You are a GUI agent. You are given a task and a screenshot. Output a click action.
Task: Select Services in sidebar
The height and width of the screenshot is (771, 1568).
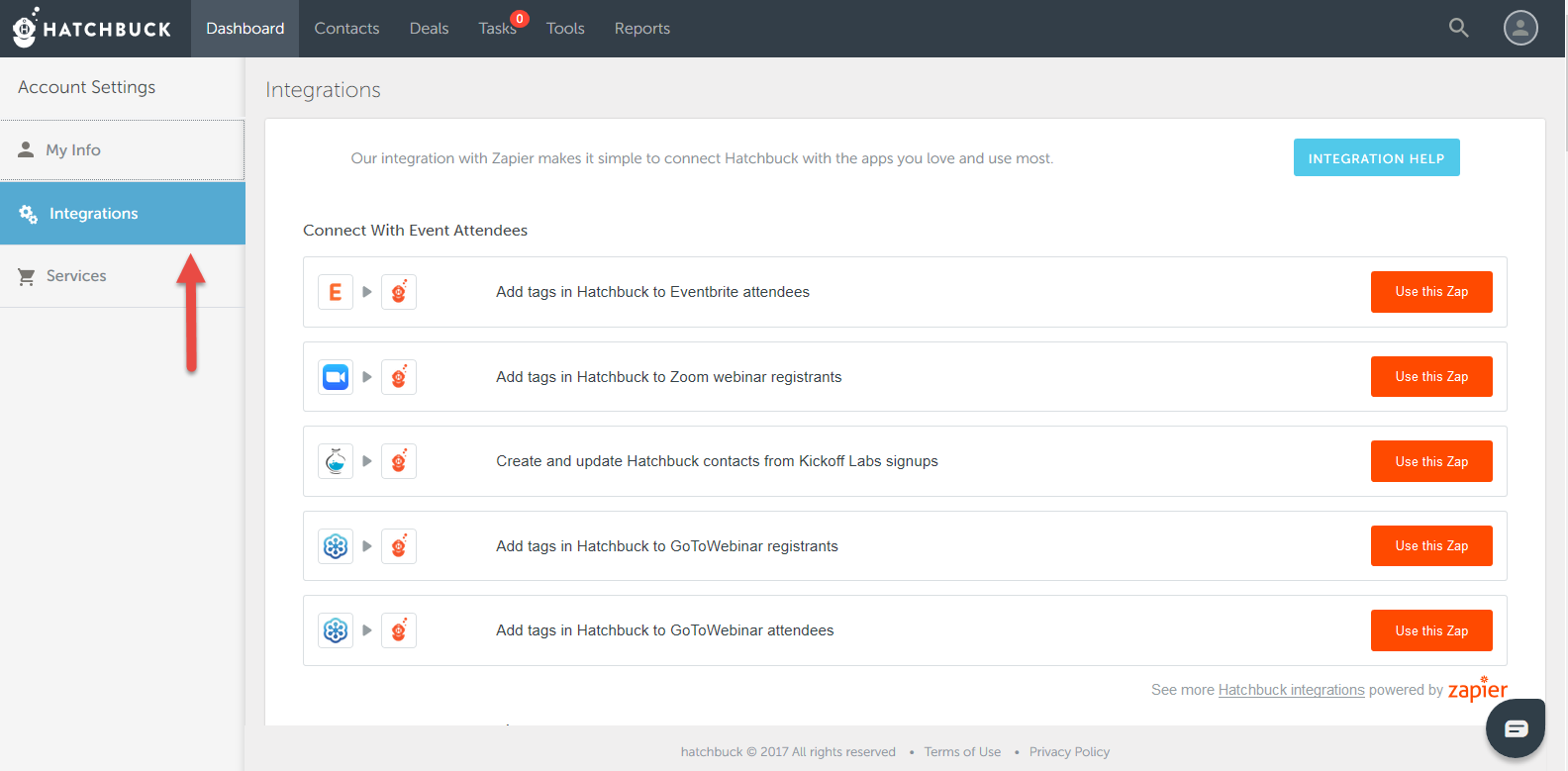123,276
